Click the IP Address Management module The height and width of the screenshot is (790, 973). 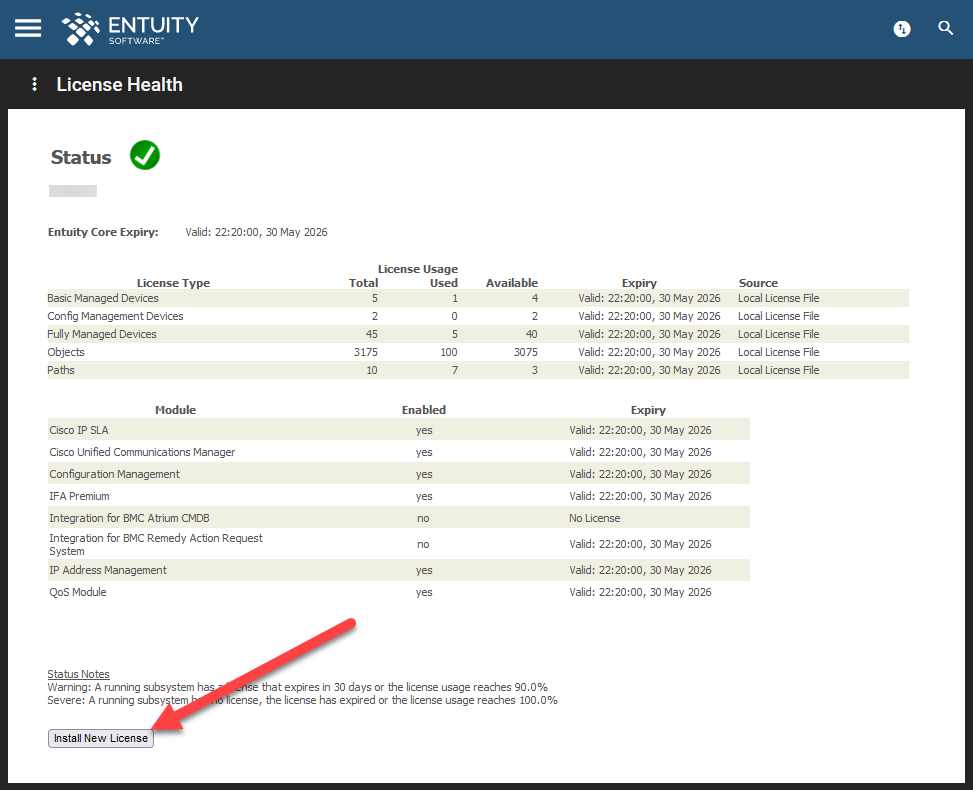pyautogui.click(x=108, y=570)
